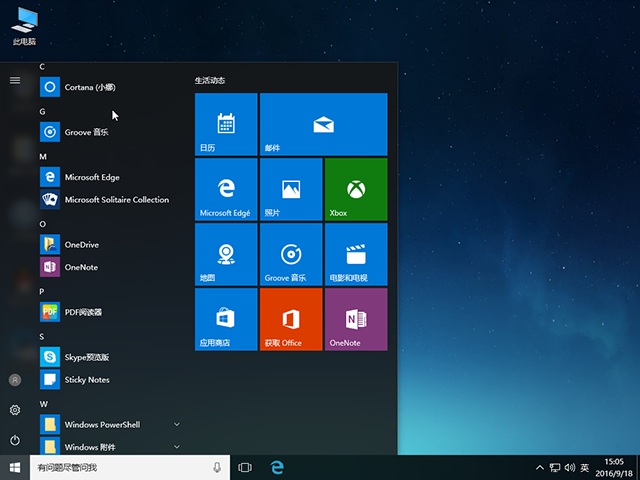Launch the Movies & TV (电影和电视) tile
This screenshot has height=480, width=640.
(355, 254)
